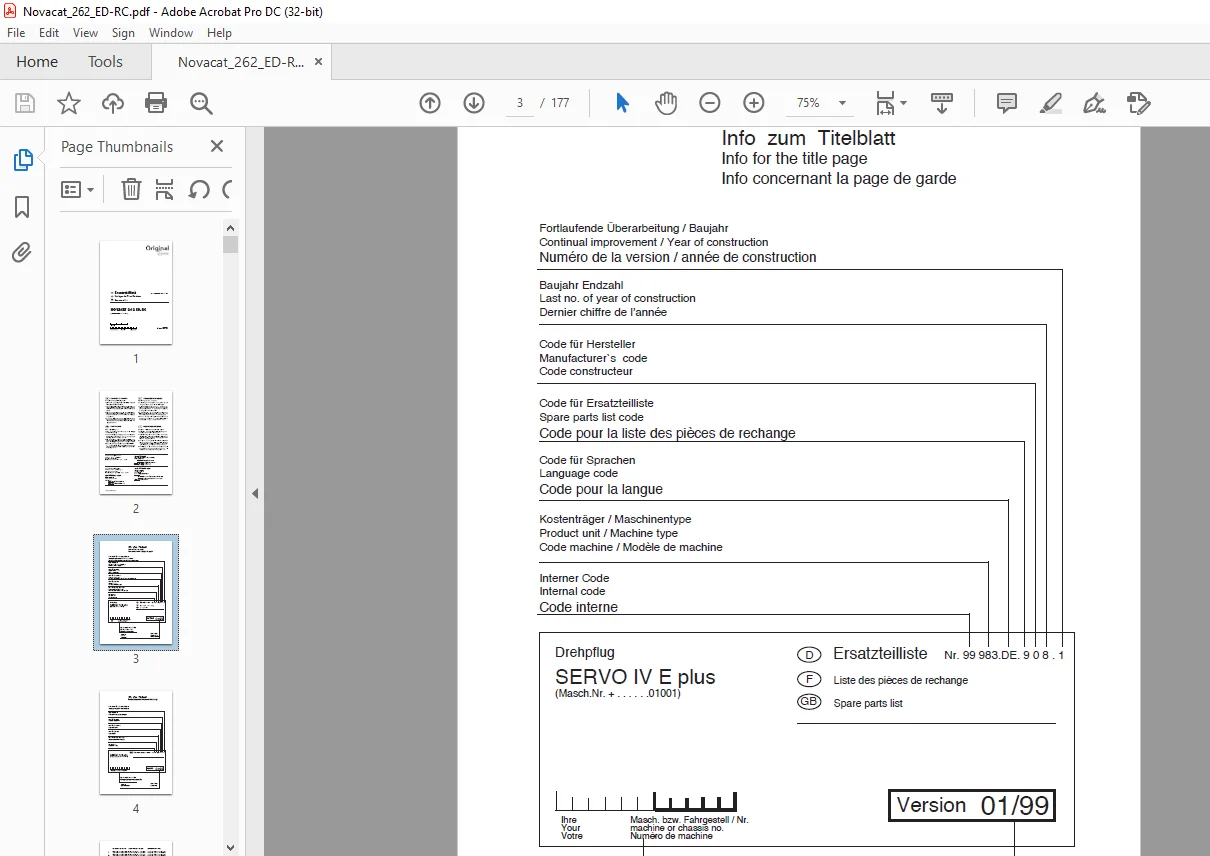Close the Page Thumbnails panel

tap(217, 146)
